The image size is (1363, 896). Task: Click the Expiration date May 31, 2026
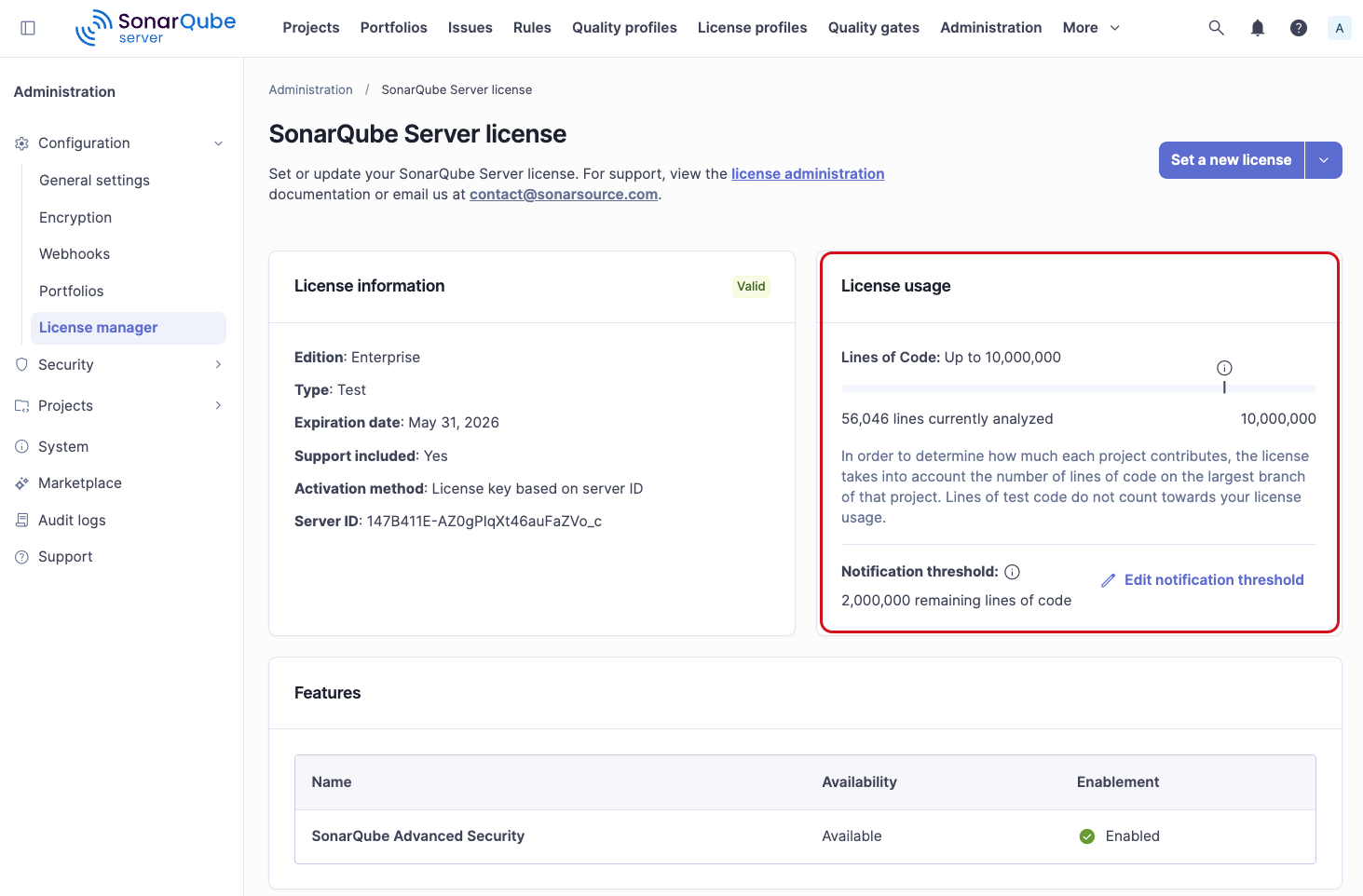pos(454,423)
